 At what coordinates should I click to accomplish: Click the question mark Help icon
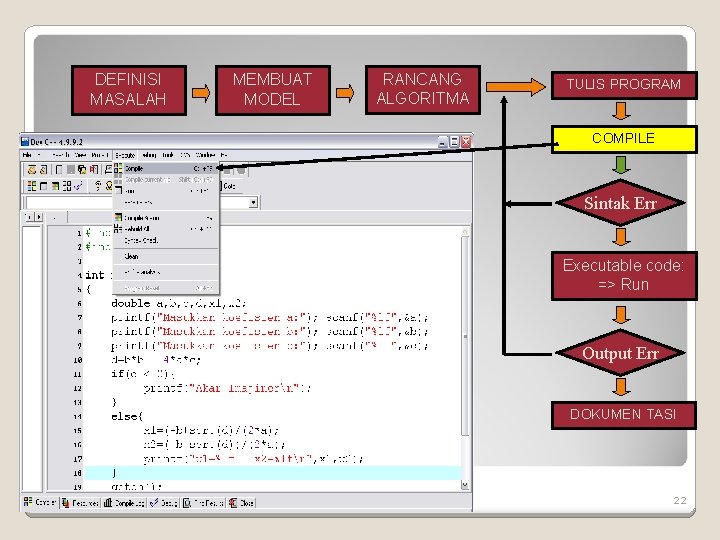98,186
